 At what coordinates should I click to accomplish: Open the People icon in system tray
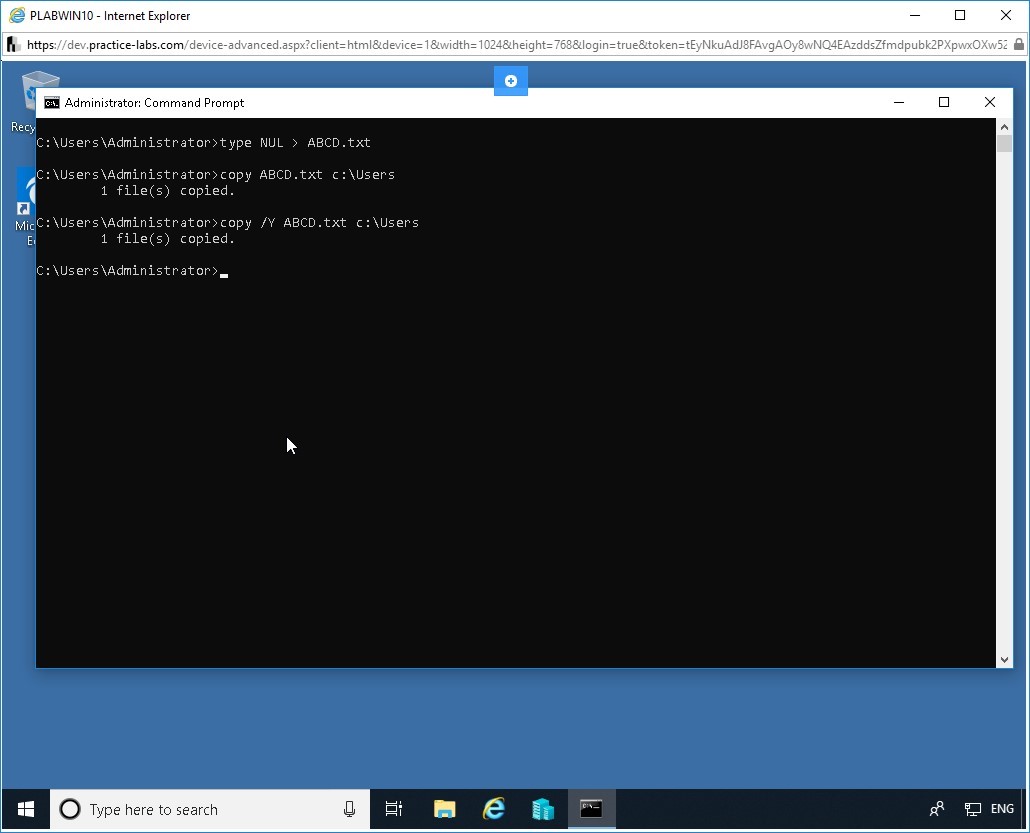(x=937, y=809)
